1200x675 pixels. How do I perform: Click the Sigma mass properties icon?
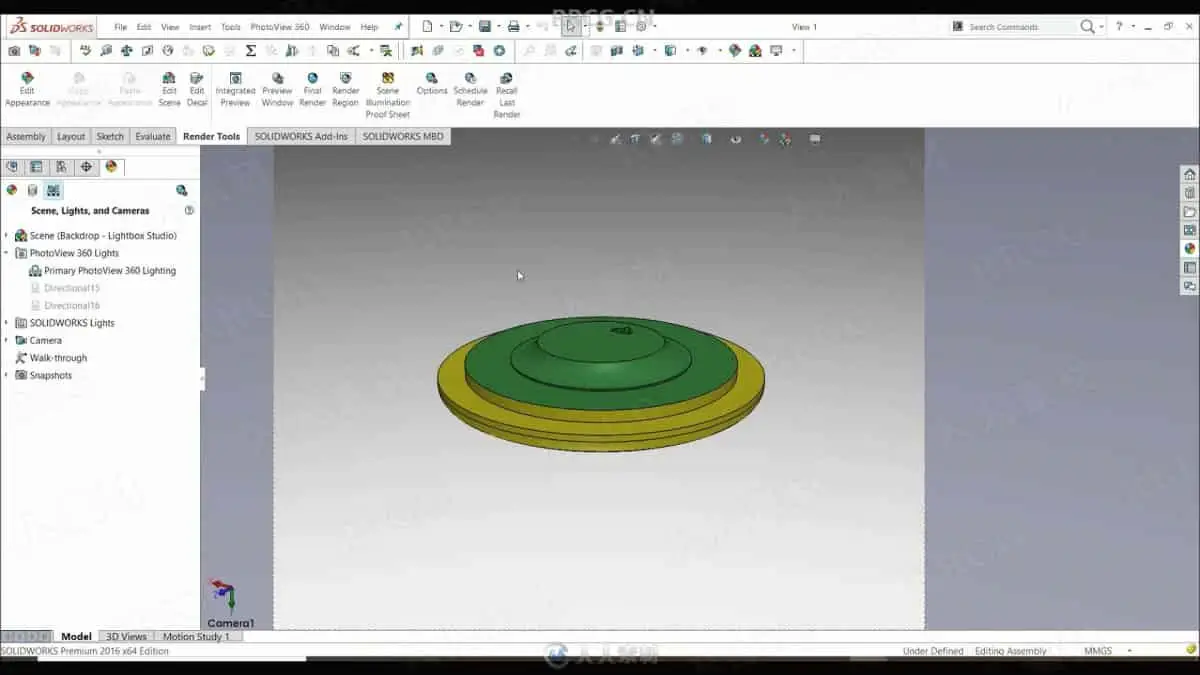[x=251, y=50]
